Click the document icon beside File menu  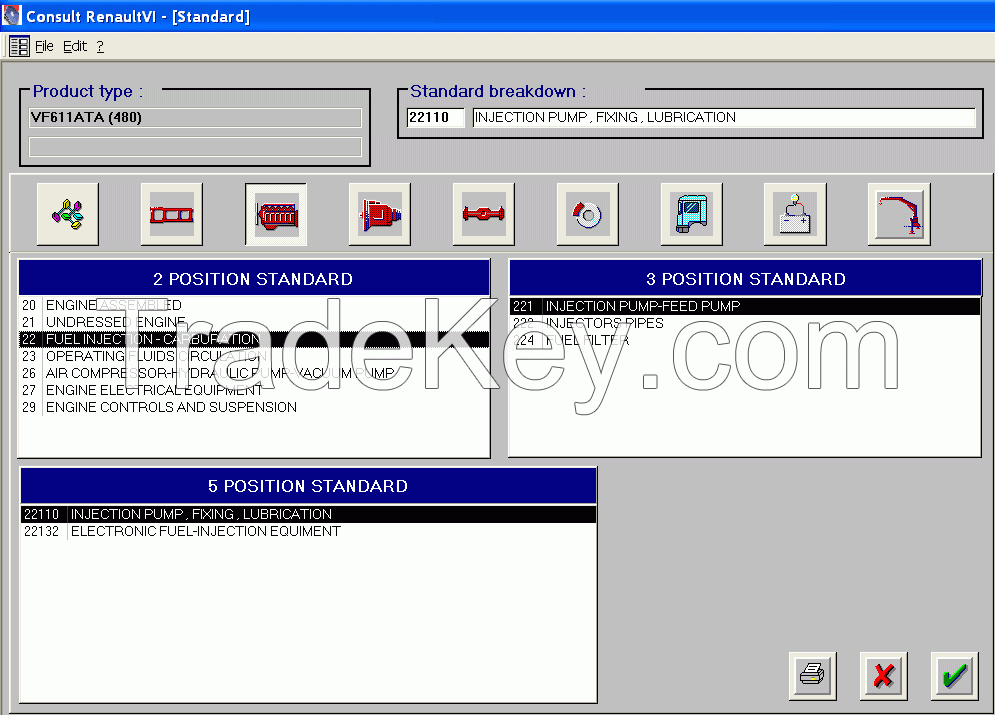(19, 46)
